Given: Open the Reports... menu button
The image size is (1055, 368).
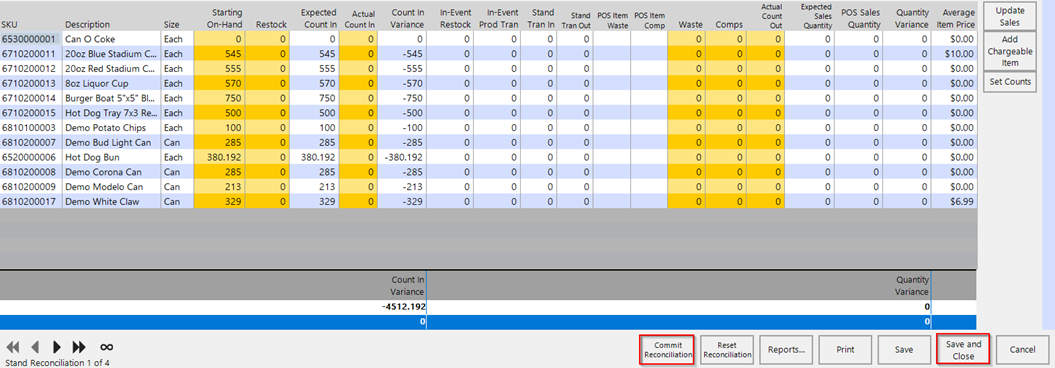Looking at the screenshot, I should [786, 350].
